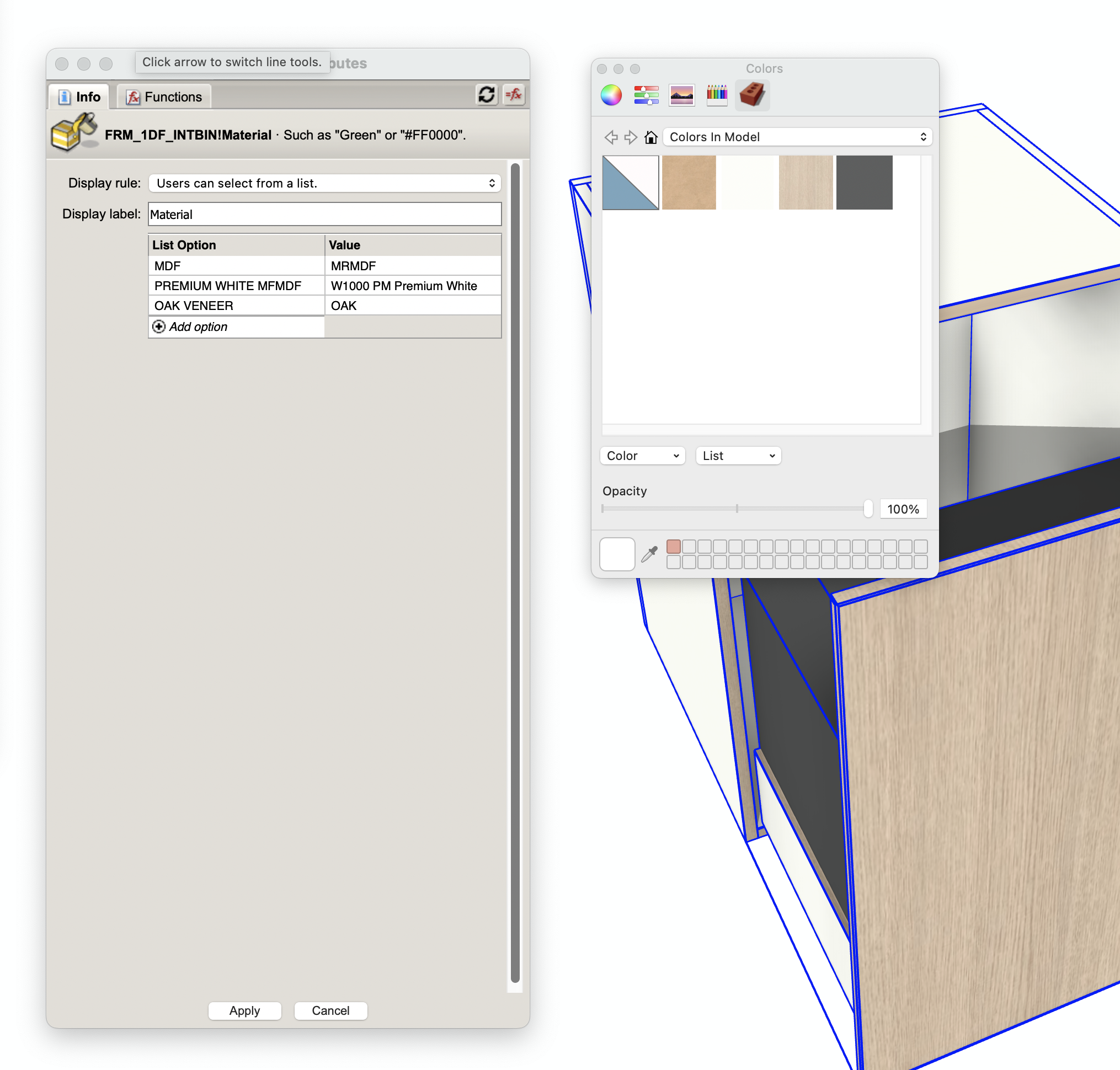Switch to the Functions tab

point(164,97)
